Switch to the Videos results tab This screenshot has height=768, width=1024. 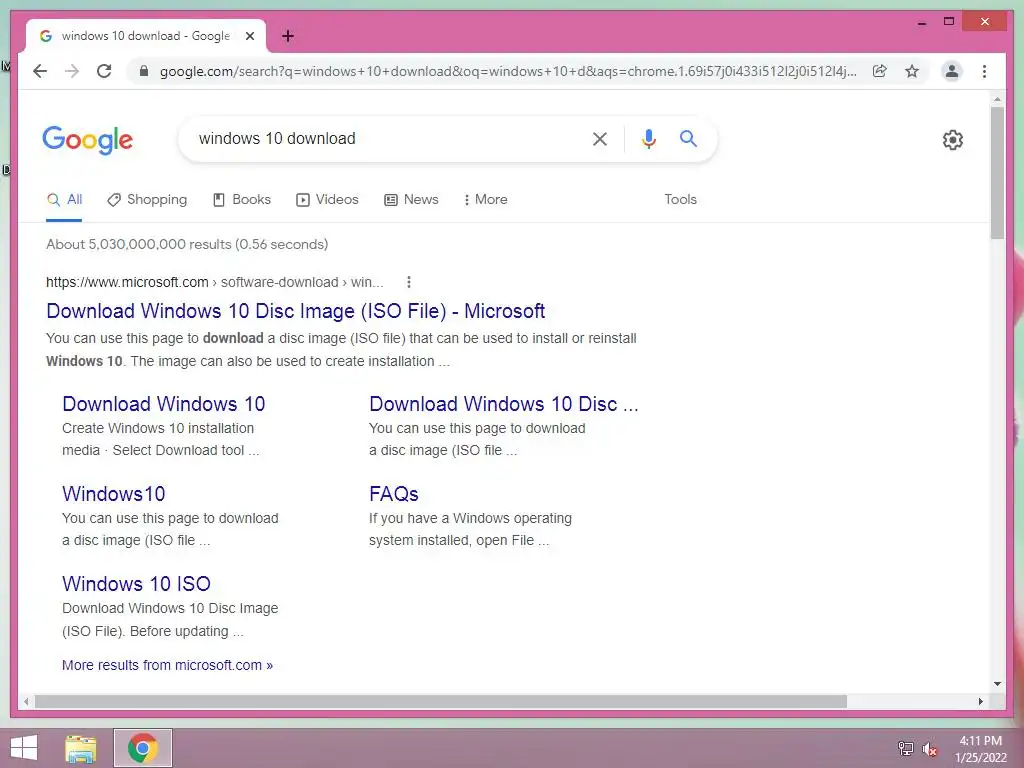(327, 200)
